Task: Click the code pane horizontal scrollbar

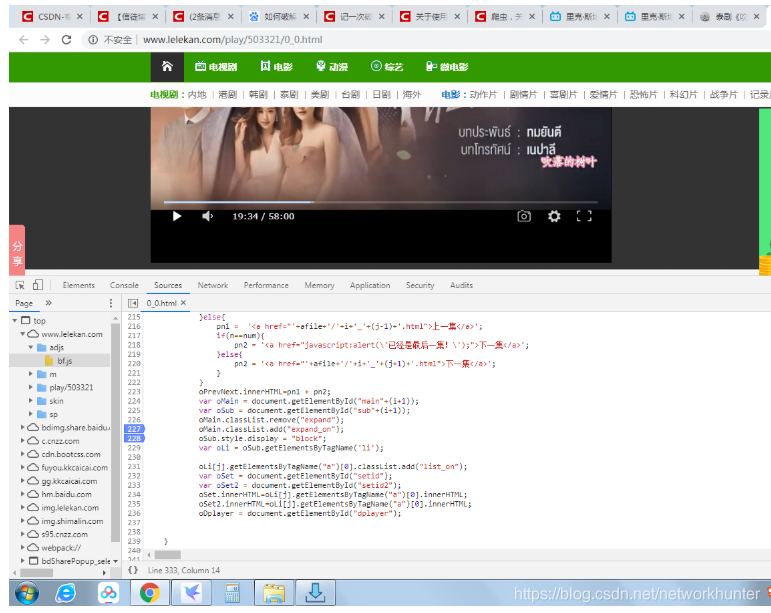Action: point(168,555)
